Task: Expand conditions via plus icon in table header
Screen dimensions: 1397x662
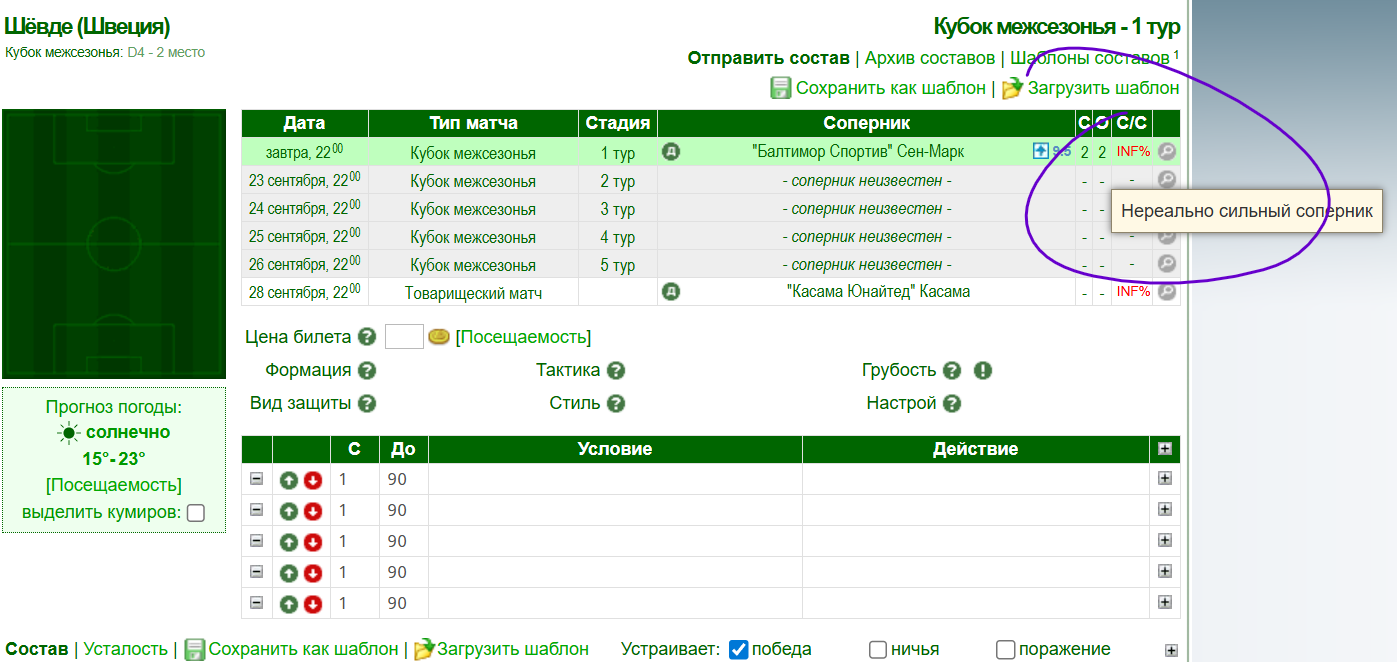Action: [1165, 449]
